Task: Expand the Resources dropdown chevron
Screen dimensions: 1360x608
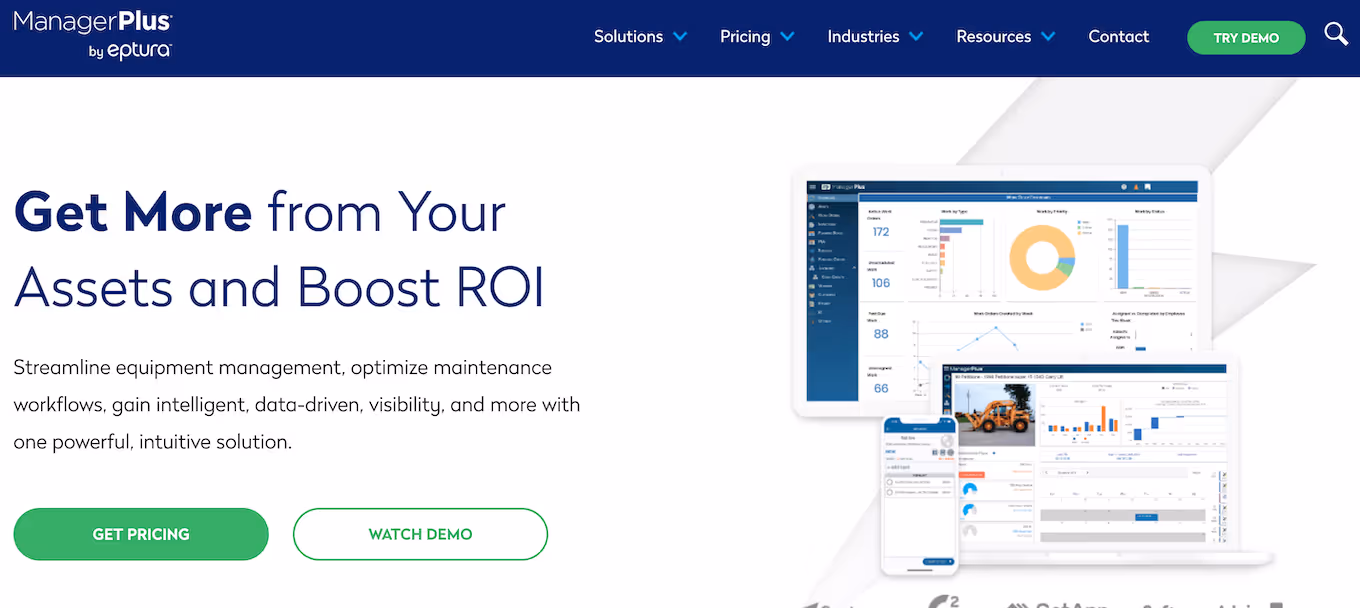Action: [1048, 37]
